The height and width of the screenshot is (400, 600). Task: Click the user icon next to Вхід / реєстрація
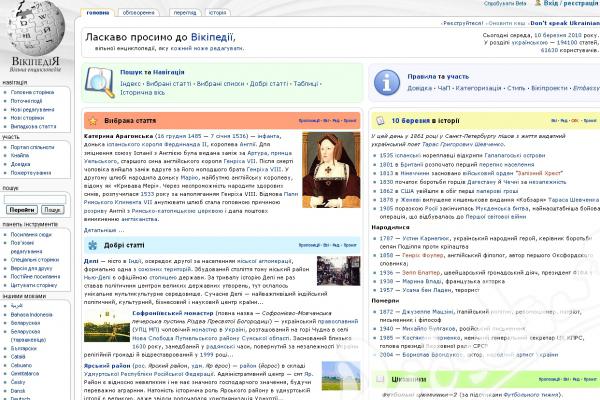point(538,3)
